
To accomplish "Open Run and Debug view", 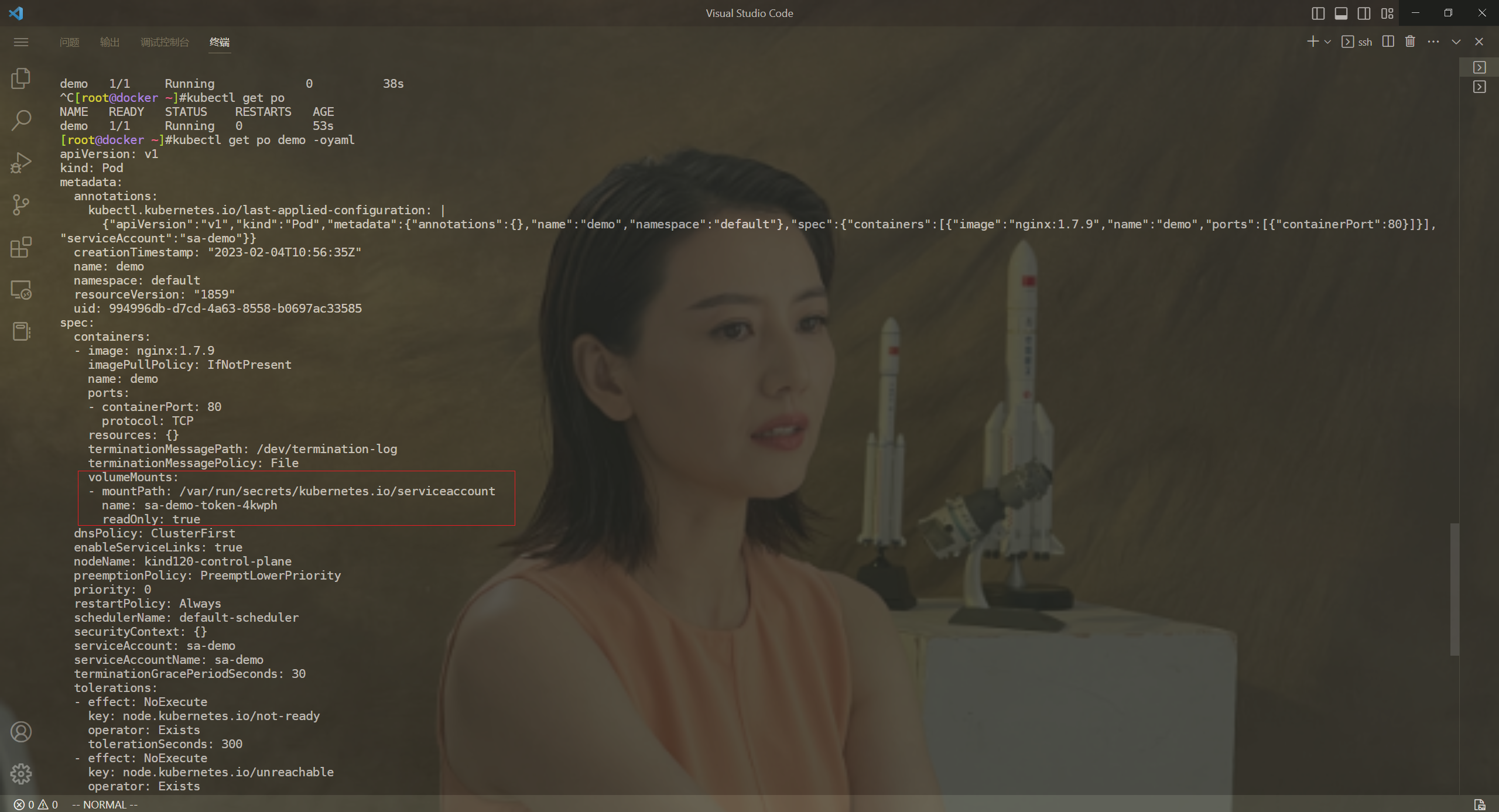I will tap(21, 162).
